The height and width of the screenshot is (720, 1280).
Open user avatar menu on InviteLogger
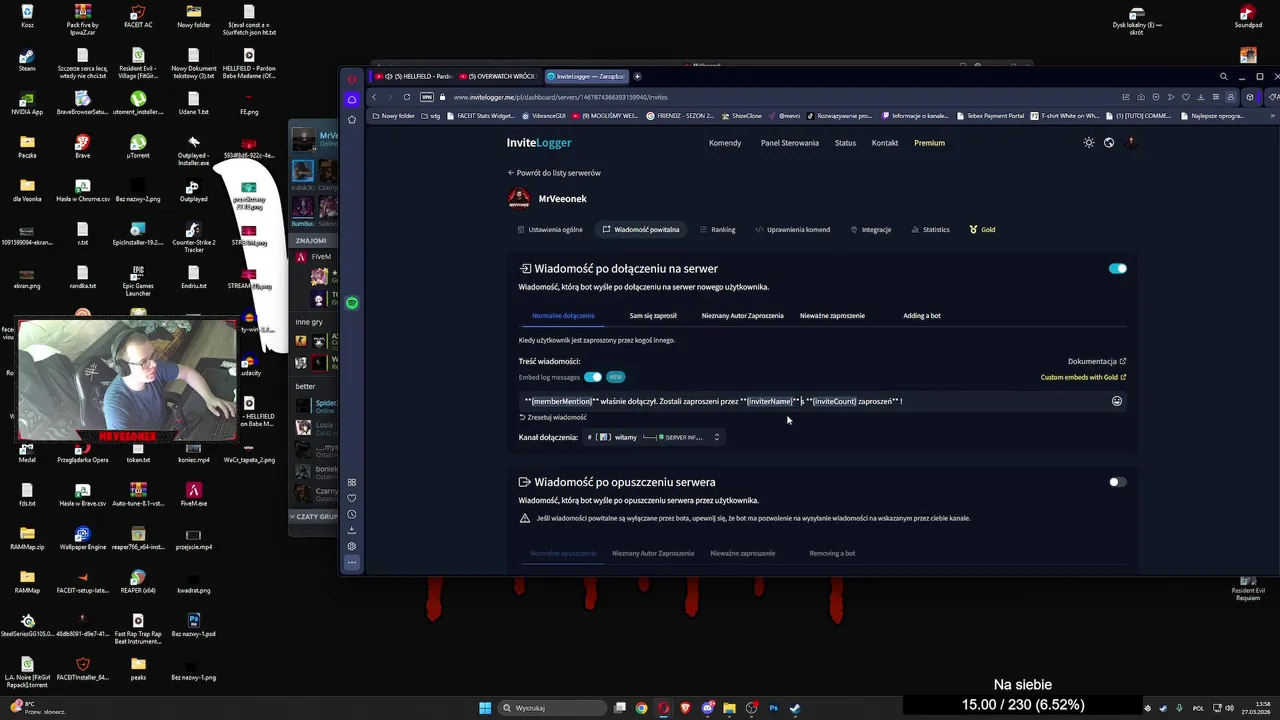[x=1131, y=143]
